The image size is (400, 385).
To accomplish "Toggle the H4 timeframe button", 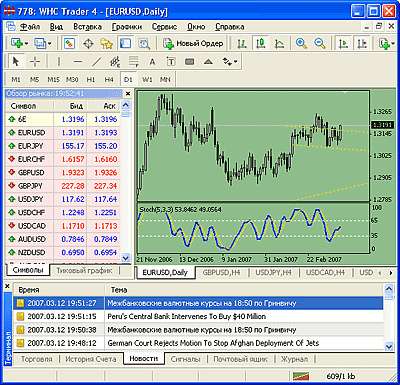I will [109, 80].
